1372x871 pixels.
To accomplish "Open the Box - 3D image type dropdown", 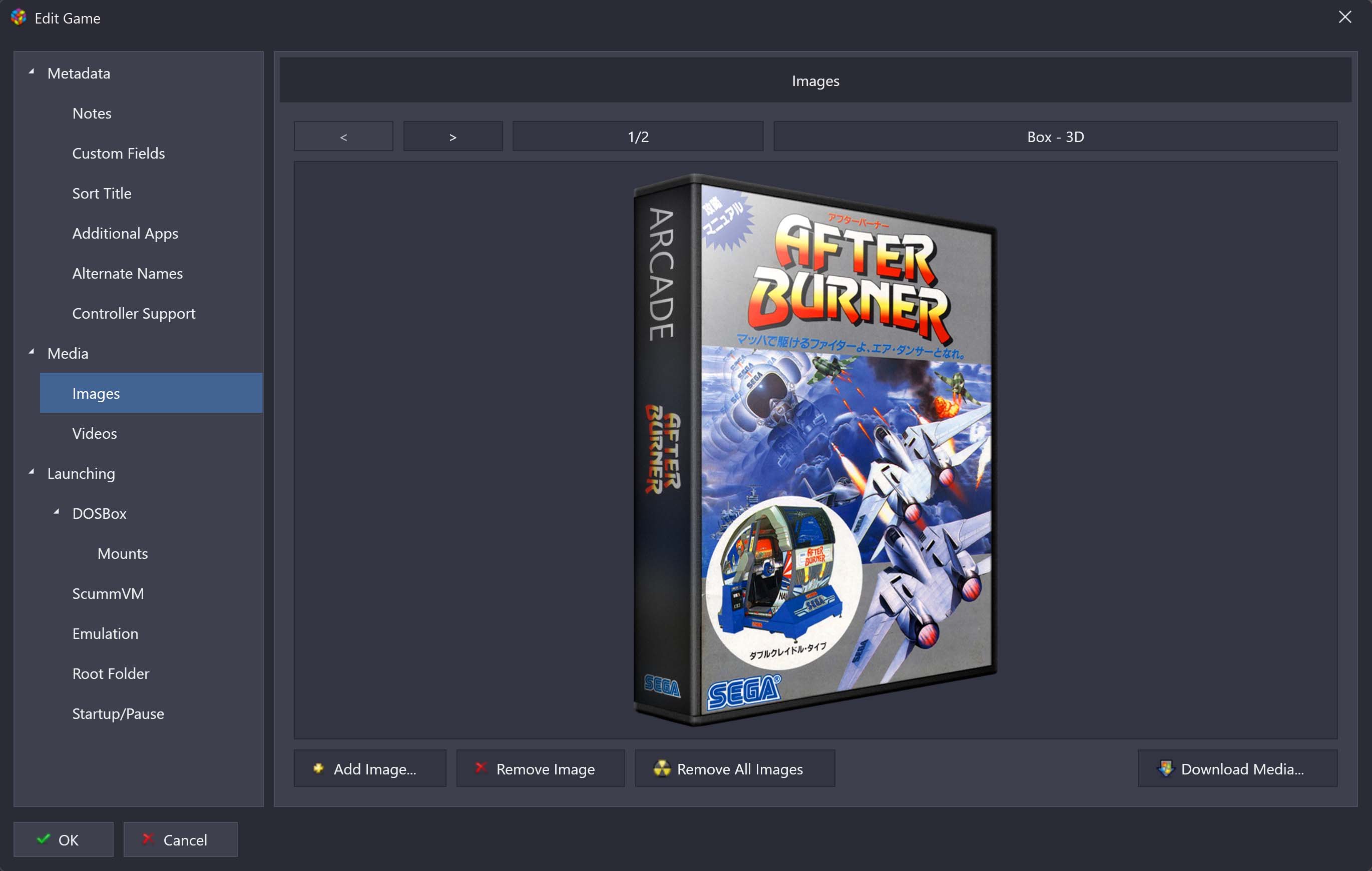I will coord(1055,137).
